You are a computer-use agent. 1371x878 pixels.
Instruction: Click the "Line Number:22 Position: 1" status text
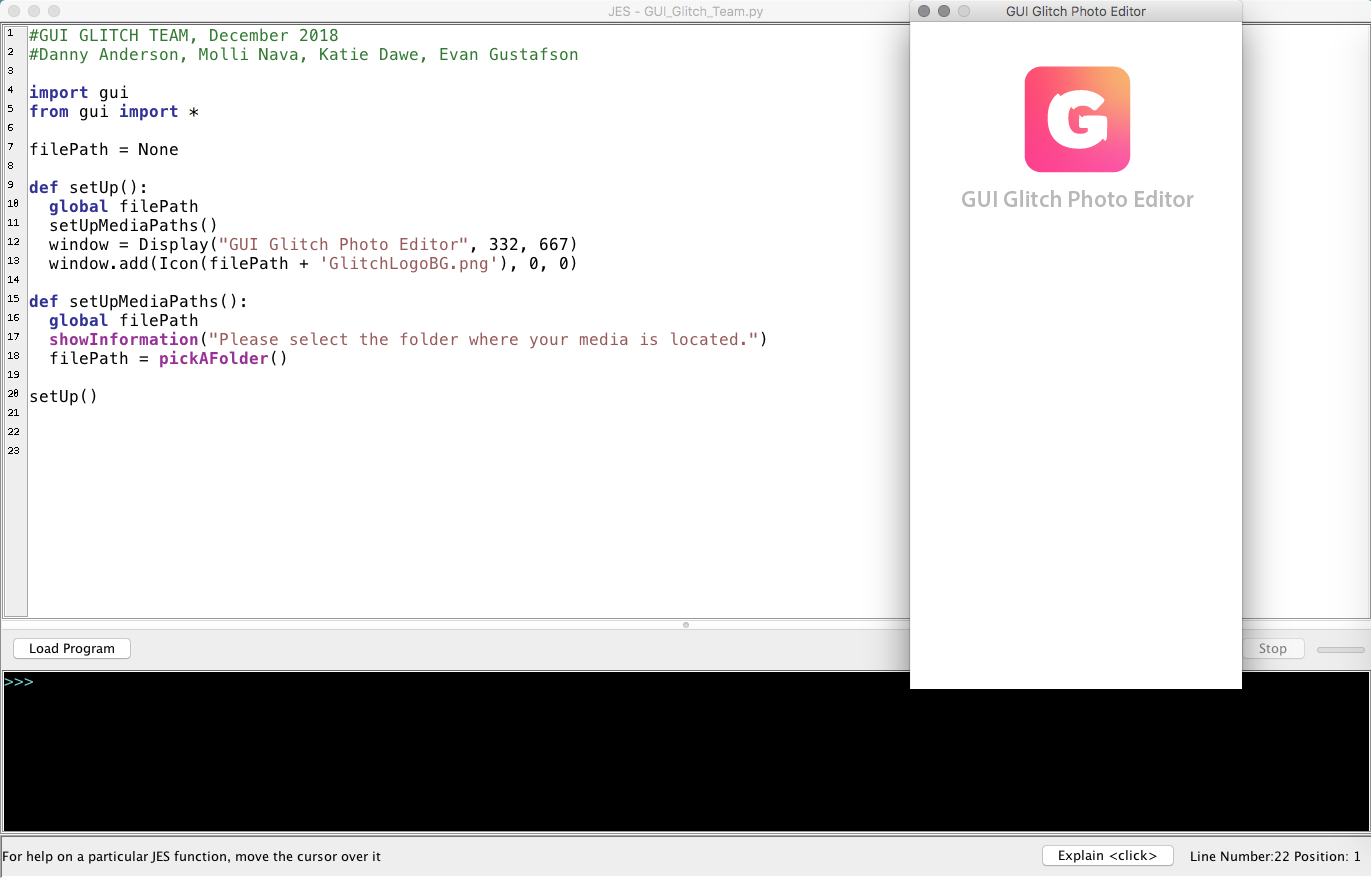pos(1275,856)
